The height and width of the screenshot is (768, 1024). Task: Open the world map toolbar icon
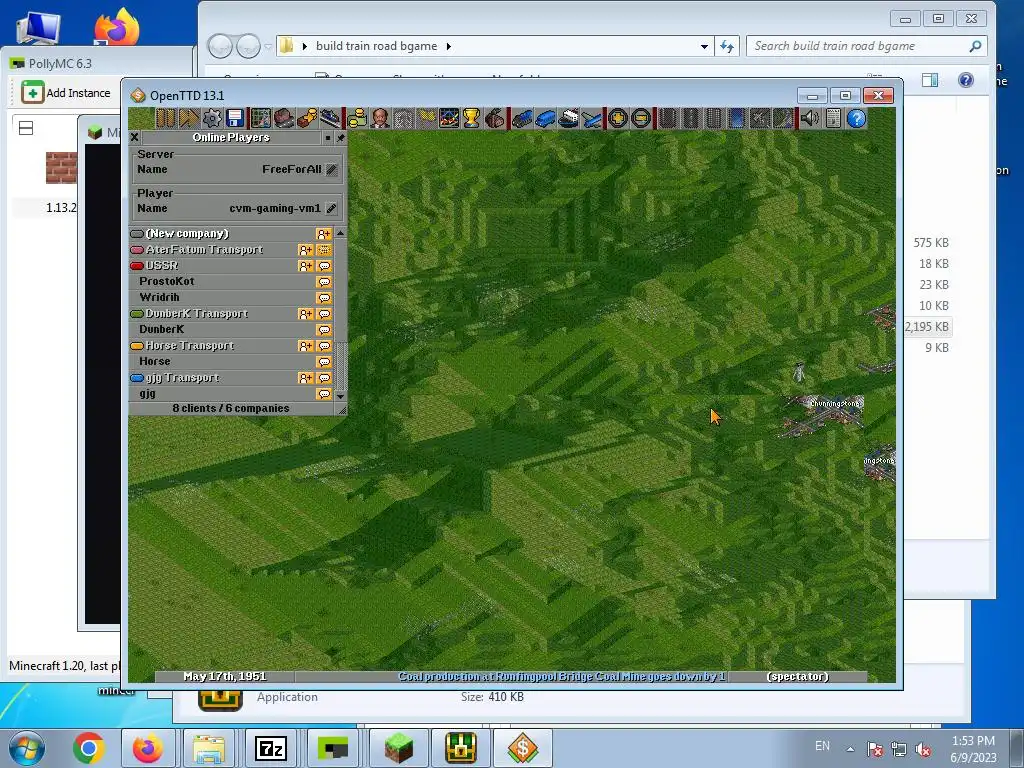[261, 118]
